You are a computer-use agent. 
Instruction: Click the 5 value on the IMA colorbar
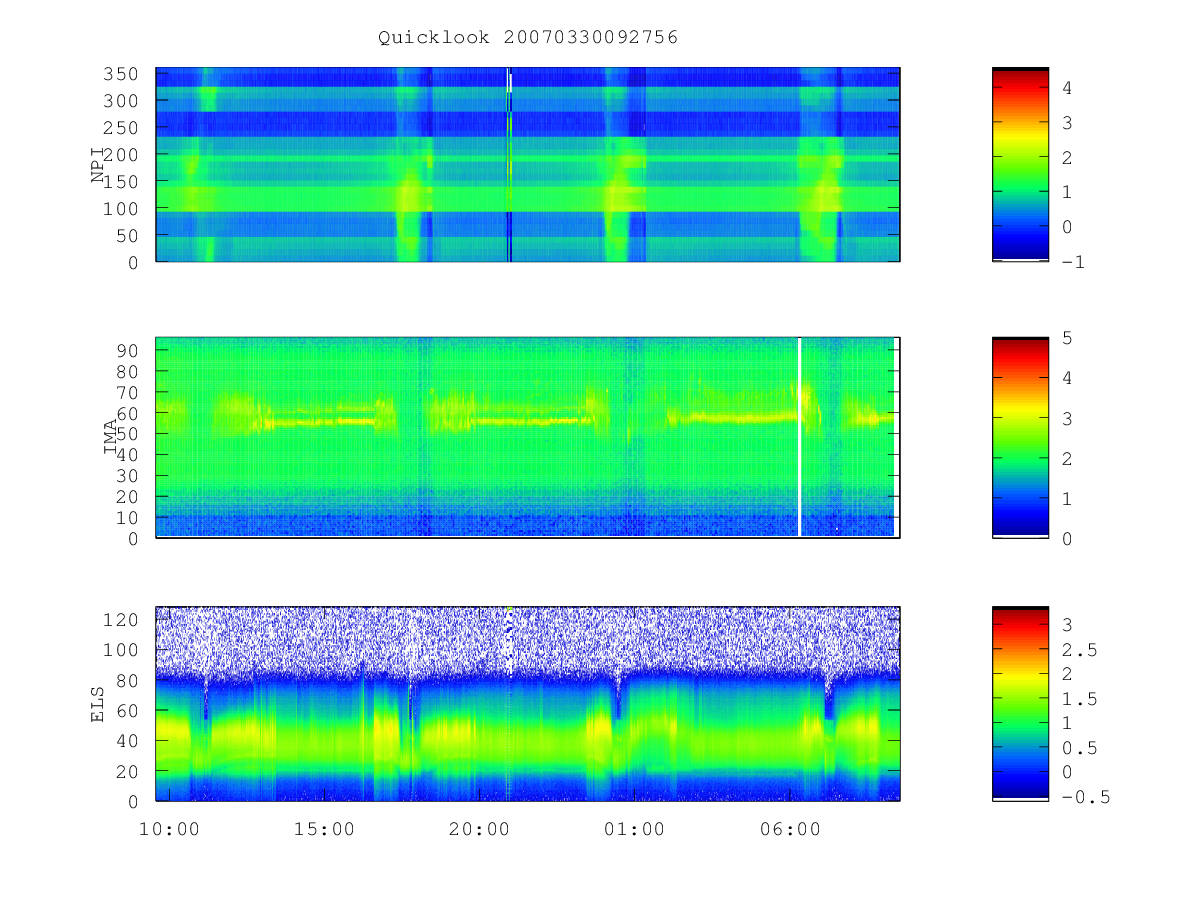pos(1067,338)
